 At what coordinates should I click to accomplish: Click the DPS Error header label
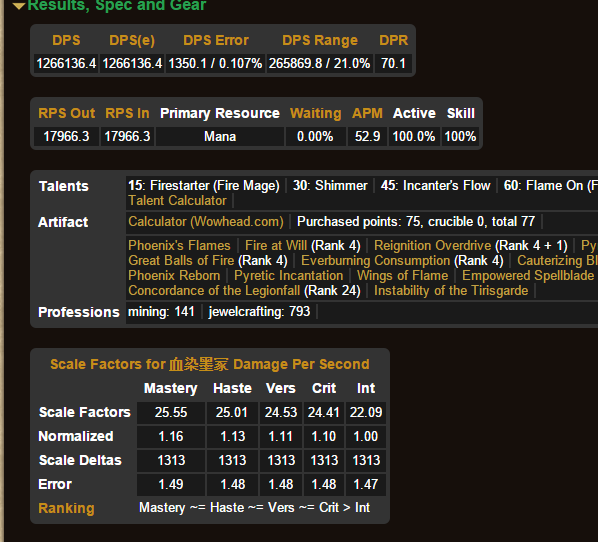pyautogui.click(x=216, y=40)
